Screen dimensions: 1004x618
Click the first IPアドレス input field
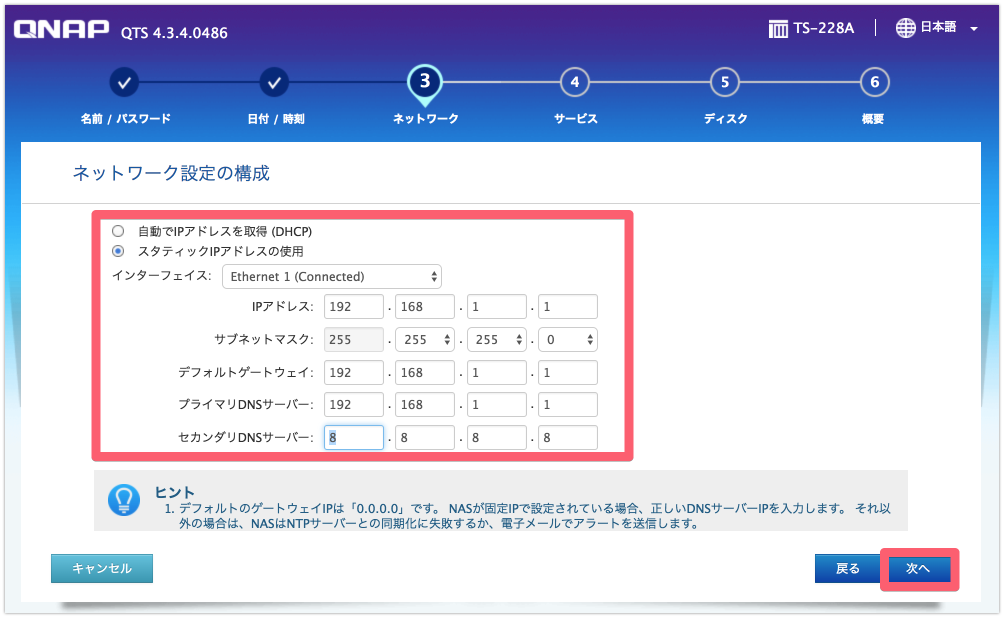tap(353, 307)
